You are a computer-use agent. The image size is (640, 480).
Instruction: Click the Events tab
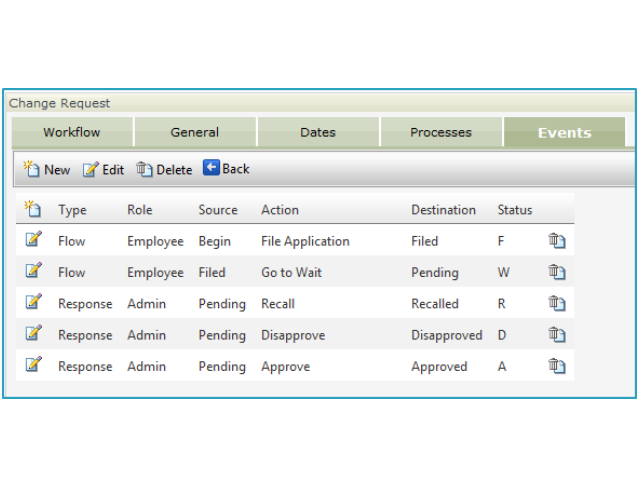[564, 132]
